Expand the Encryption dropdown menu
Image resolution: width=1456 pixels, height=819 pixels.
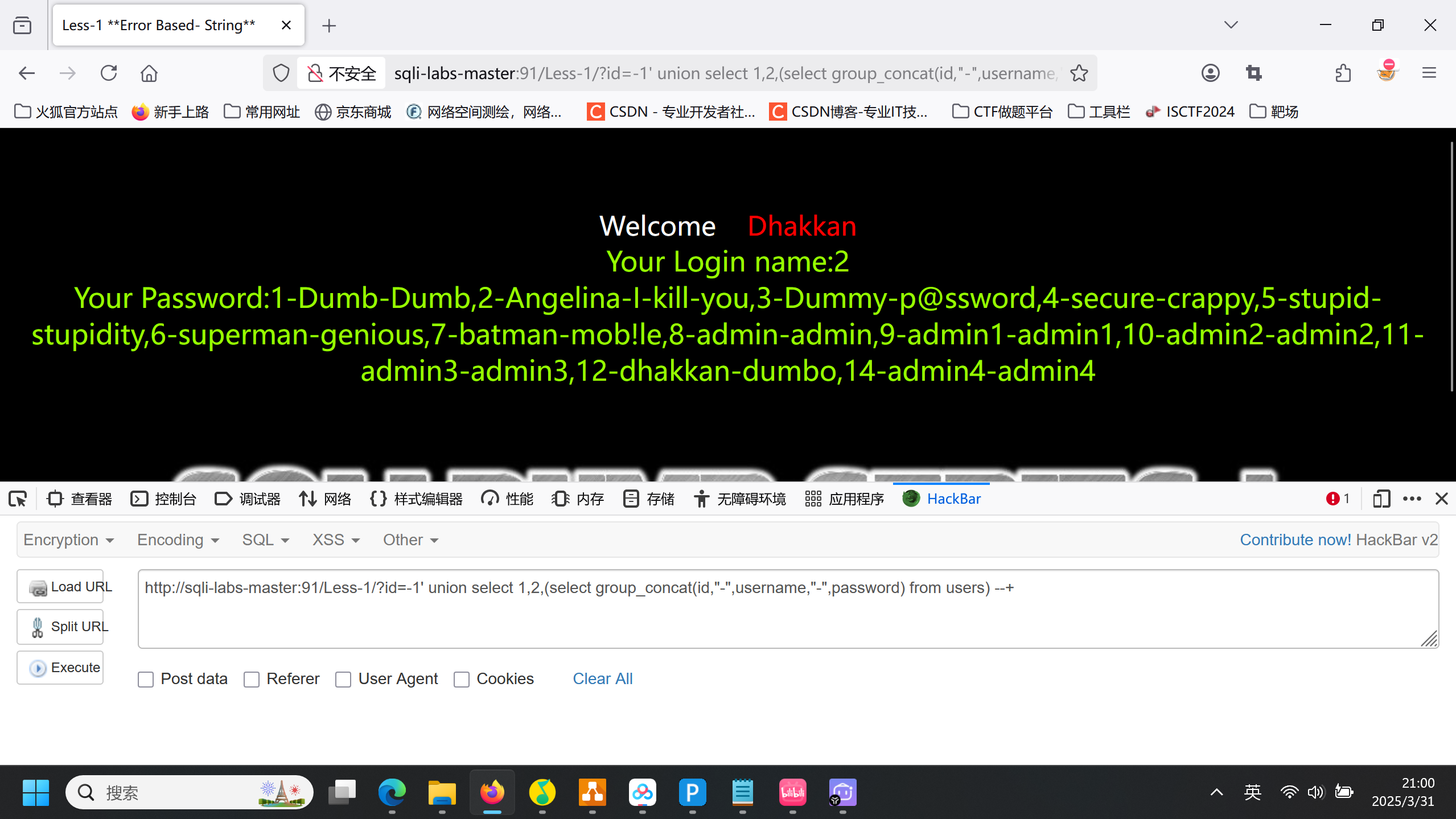[x=69, y=540]
